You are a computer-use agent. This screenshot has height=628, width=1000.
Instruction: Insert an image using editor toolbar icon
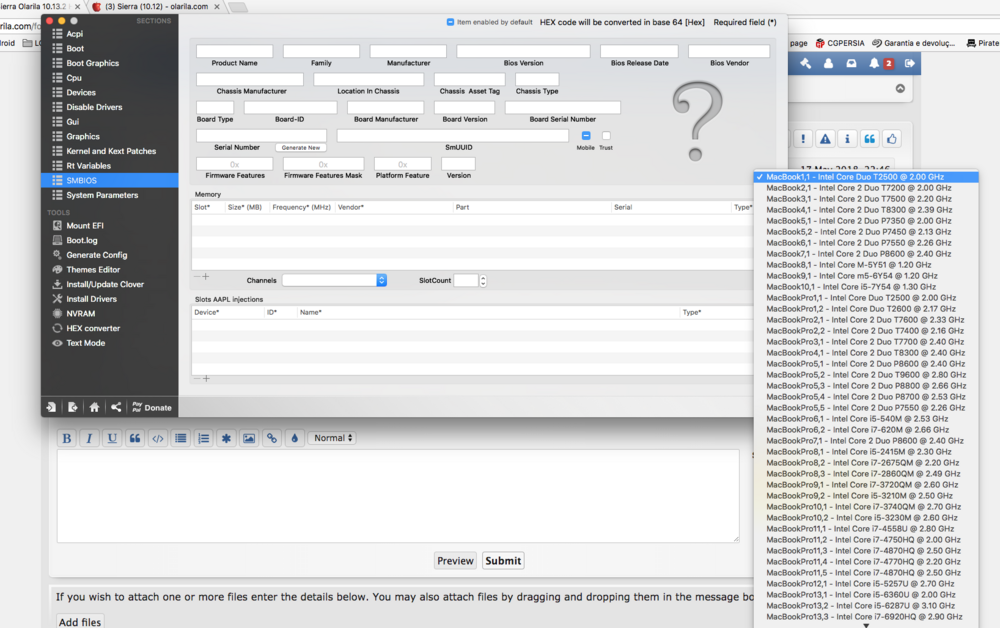(x=249, y=438)
